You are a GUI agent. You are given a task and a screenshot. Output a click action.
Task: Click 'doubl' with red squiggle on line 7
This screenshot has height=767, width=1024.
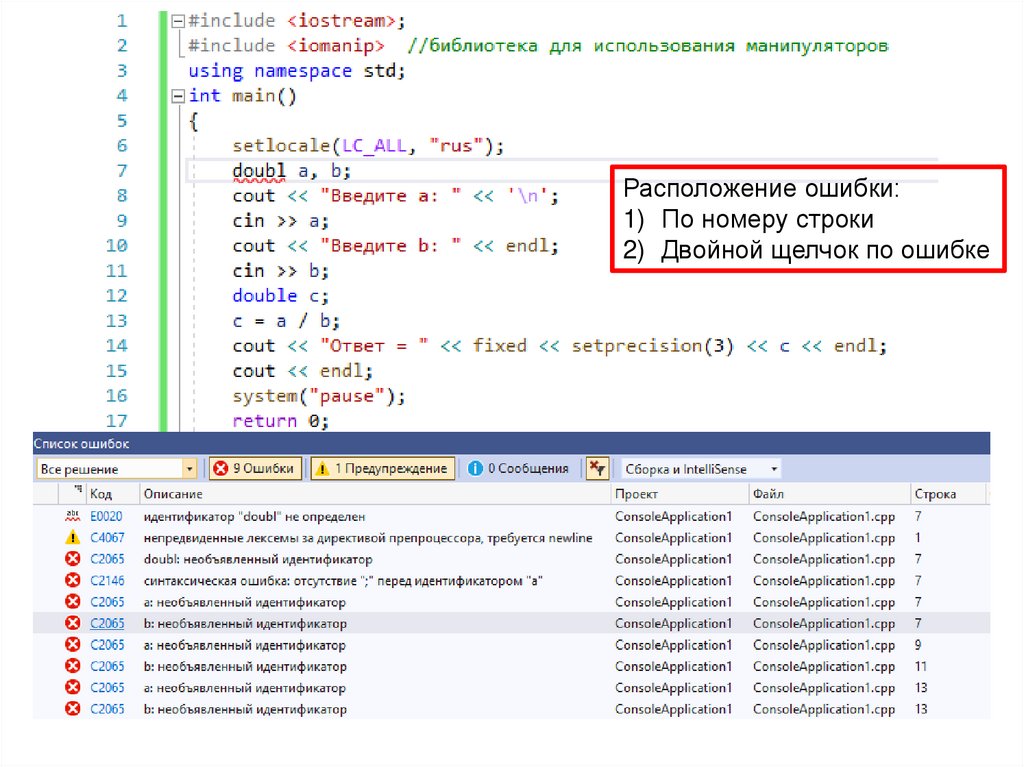[x=259, y=171]
